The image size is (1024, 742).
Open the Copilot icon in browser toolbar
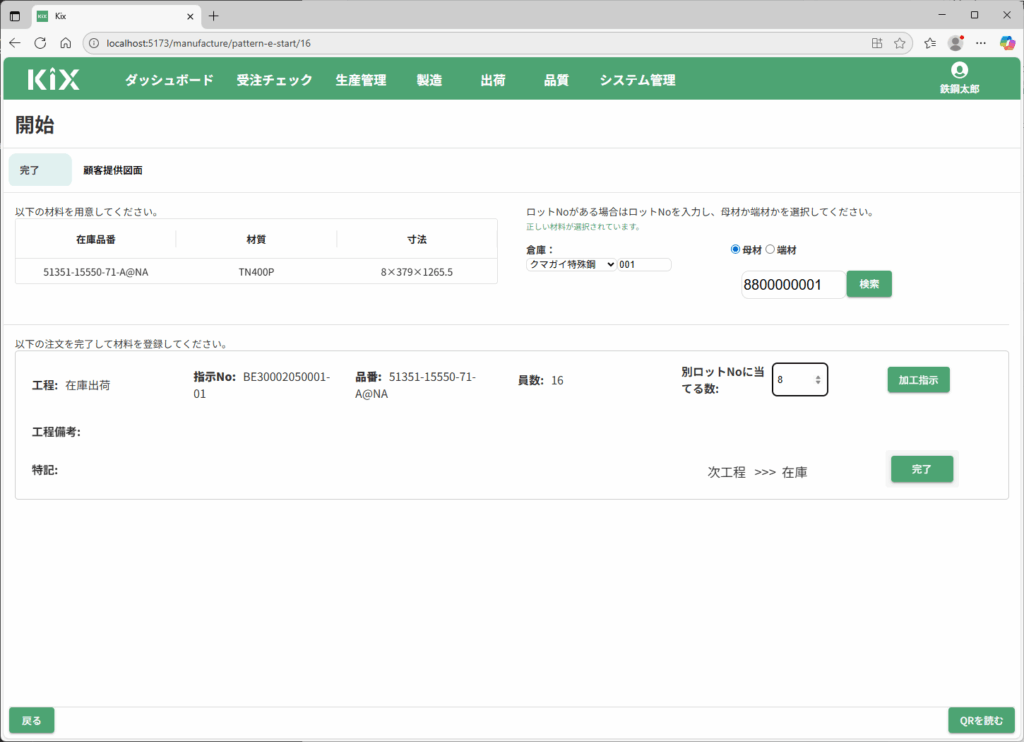(x=1007, y=43)
